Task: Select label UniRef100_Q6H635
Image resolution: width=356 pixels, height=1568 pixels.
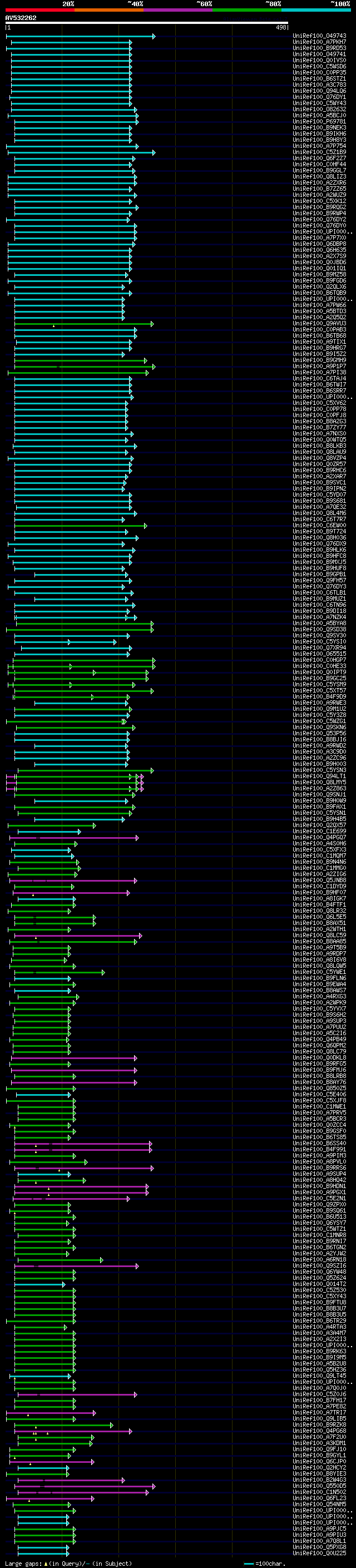Action: 319,250
